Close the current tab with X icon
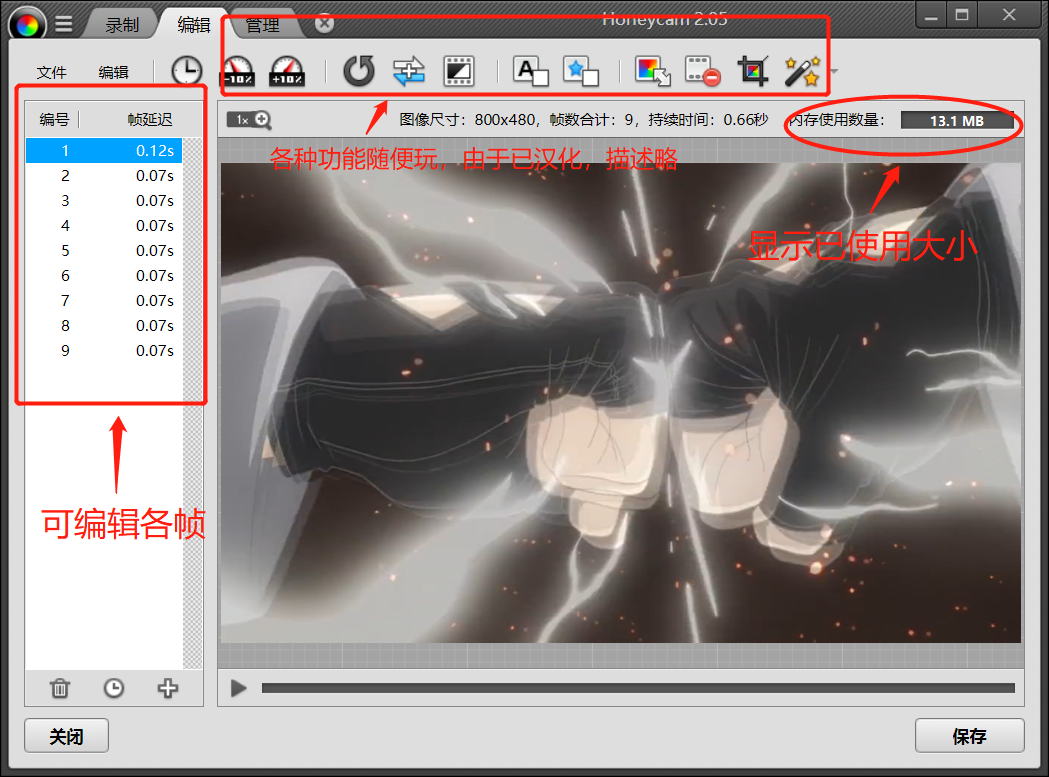This screenshot has width=1049, height=777. click(x=324, y=24)
